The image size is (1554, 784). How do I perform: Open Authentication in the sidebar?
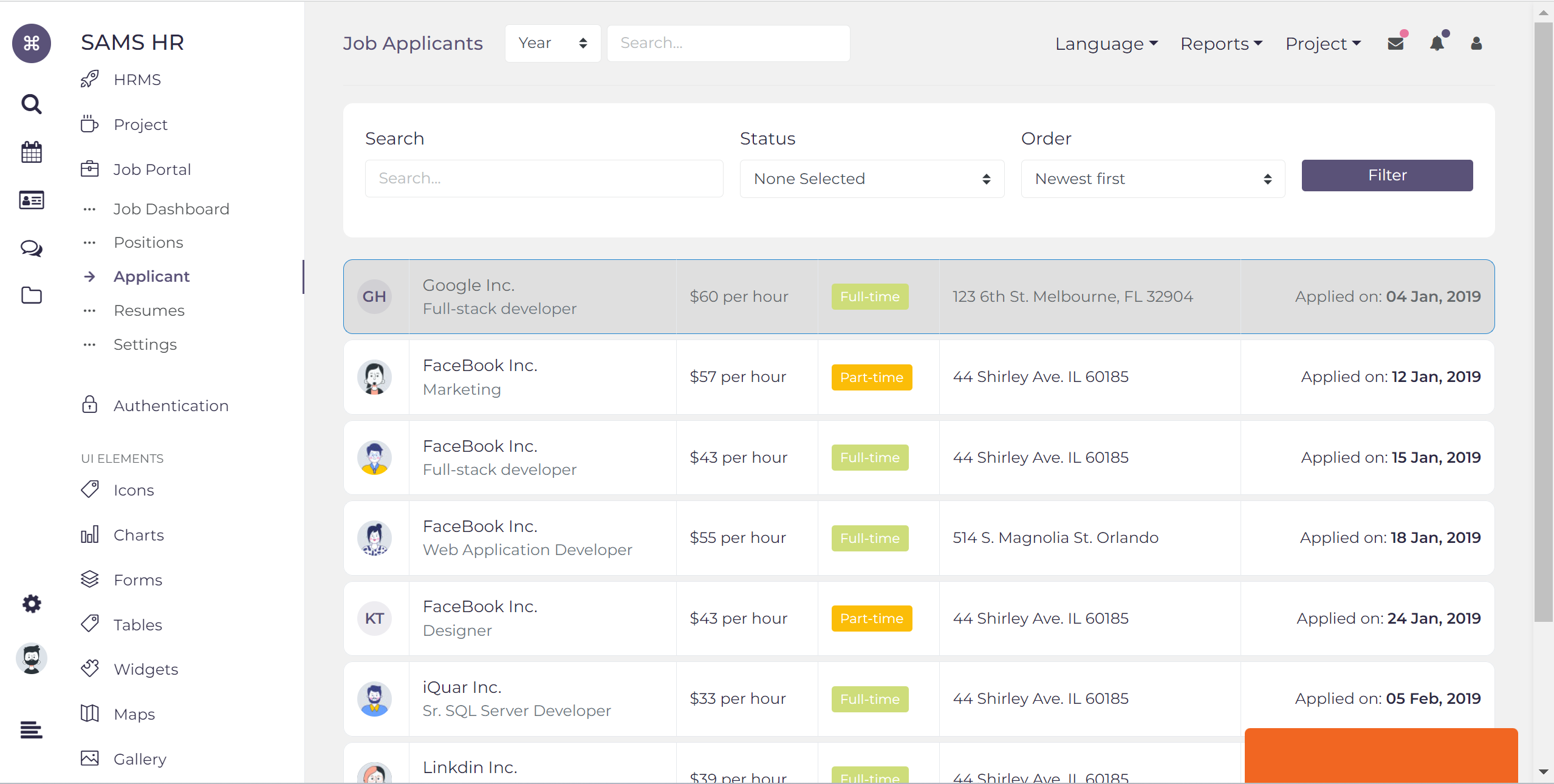pos(171,406)
